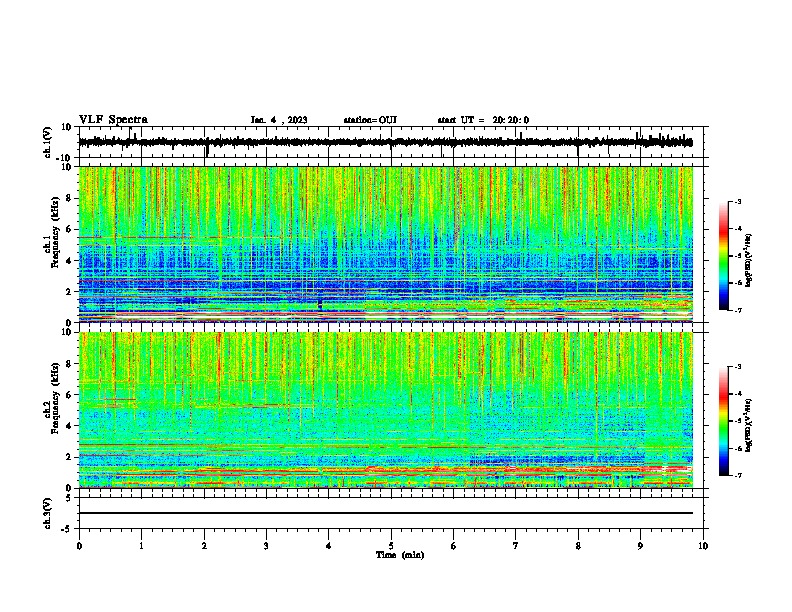The height and width of the screenshot is (612, 792).
Task: Click the "6" kHz tick on ch.2 spectrogram
Action: pyautogui.click(x=70, y=395)
